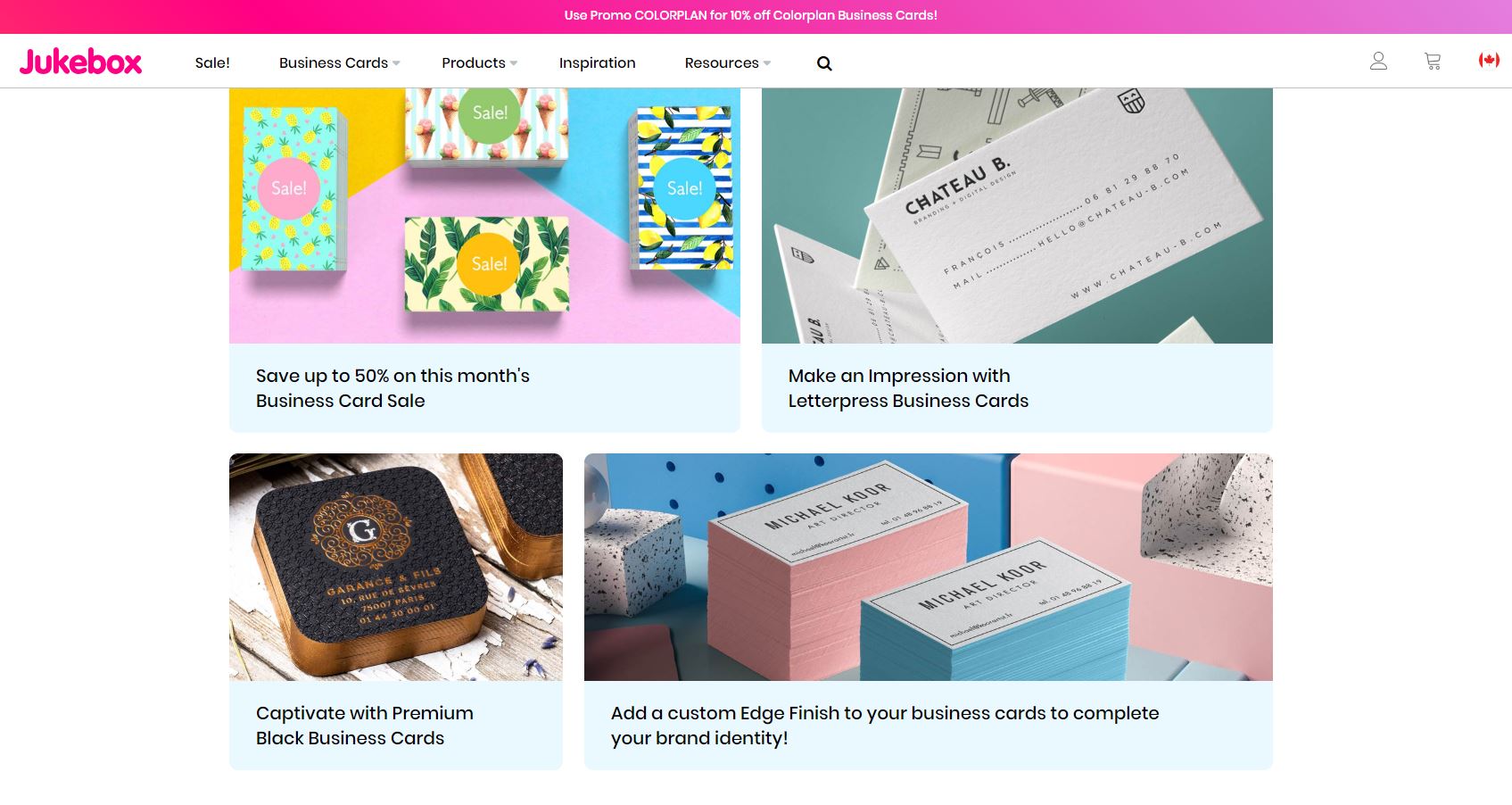Click the Jukebox logo
This screenshot has width=1512, height=805.
pyautogui.click(x=80, y=62)
